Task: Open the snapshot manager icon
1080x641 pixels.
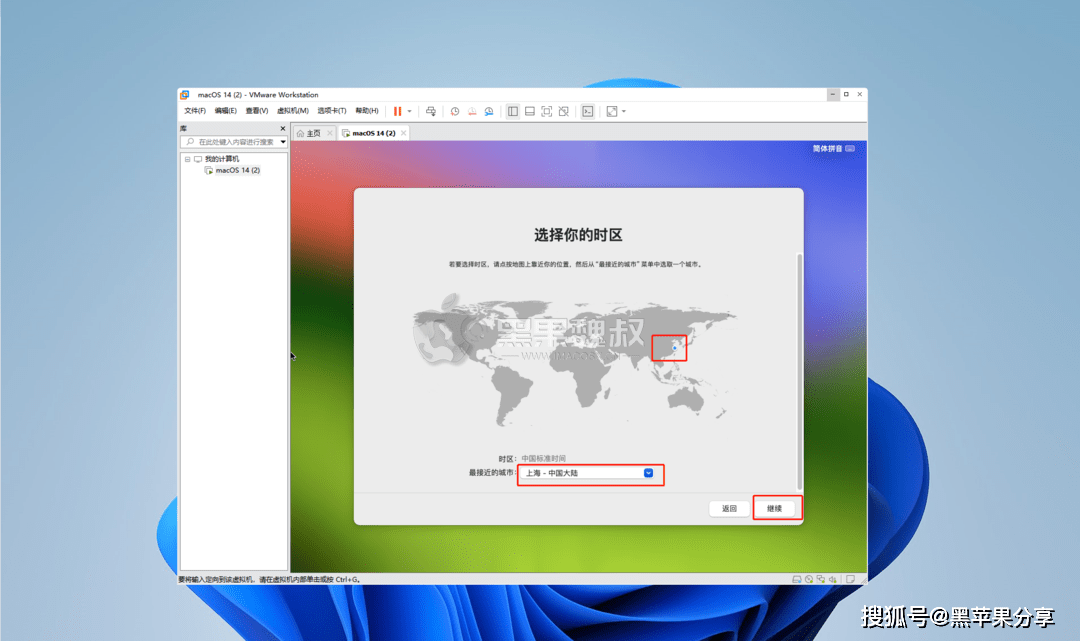Action: (x=488, y=111)
